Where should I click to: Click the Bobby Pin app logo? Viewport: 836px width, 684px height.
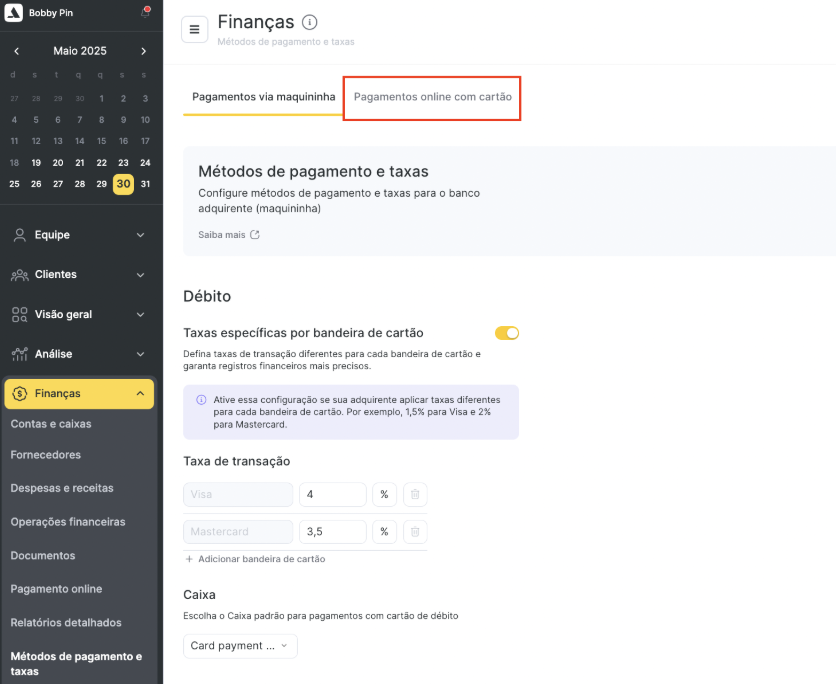[x=13, y=12]
